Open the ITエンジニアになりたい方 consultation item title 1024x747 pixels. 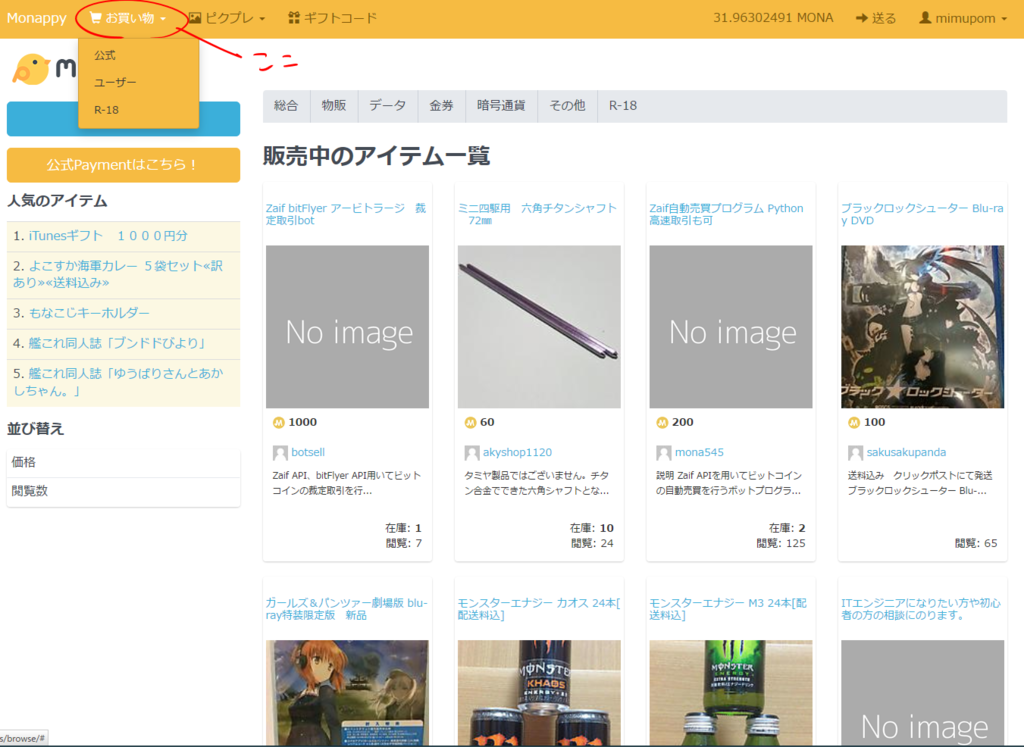(921, 609)
